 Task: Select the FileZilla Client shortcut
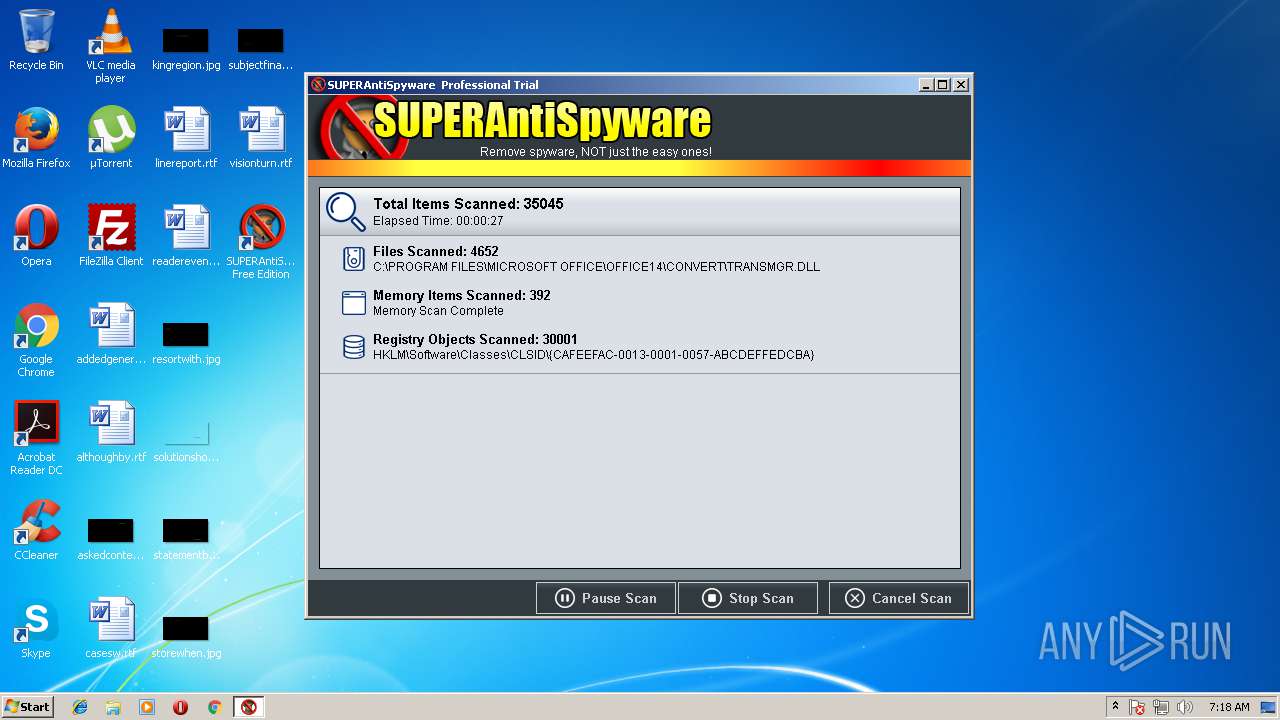(x=110, y=236)
